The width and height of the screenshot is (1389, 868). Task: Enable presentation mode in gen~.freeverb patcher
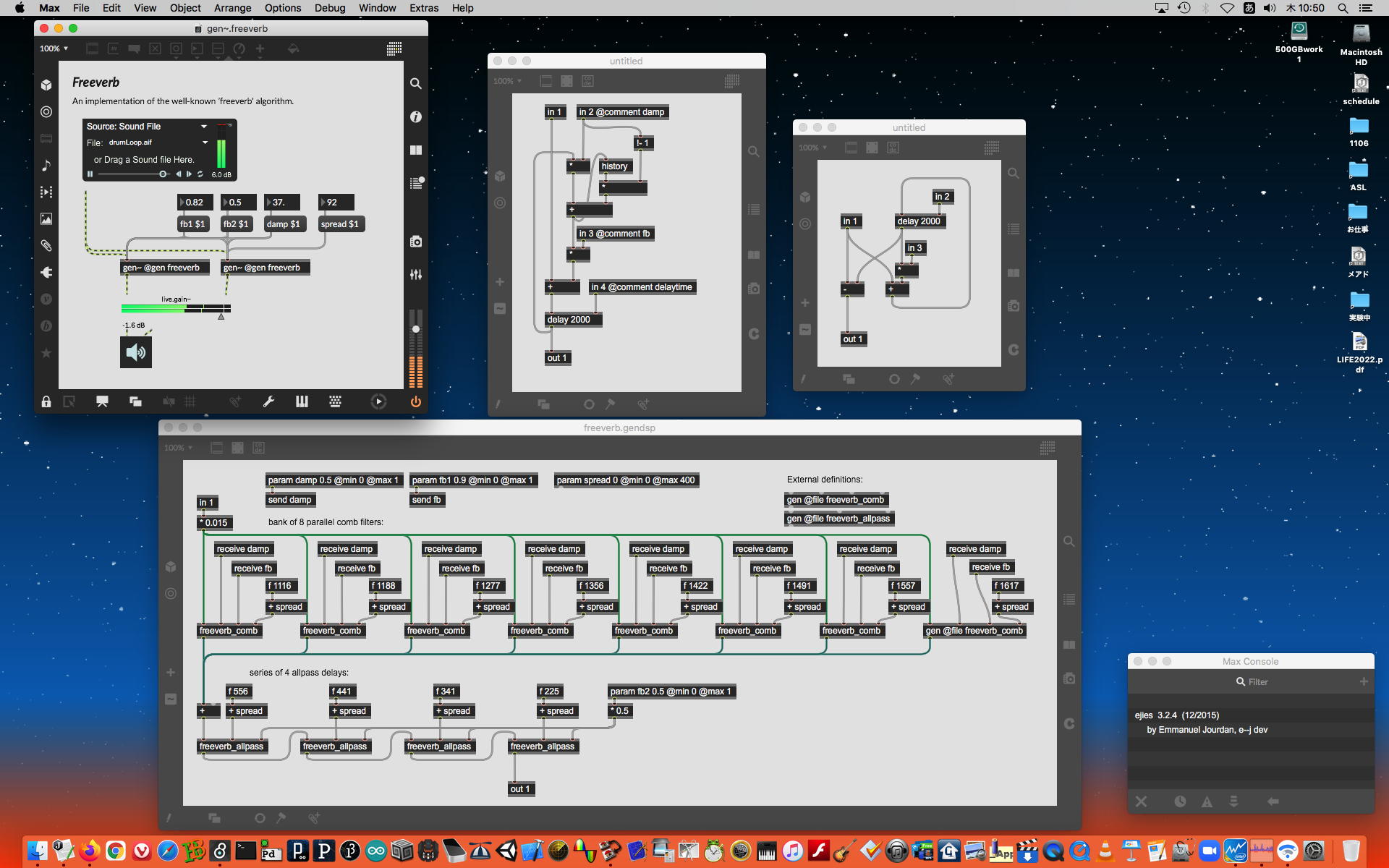102,401
